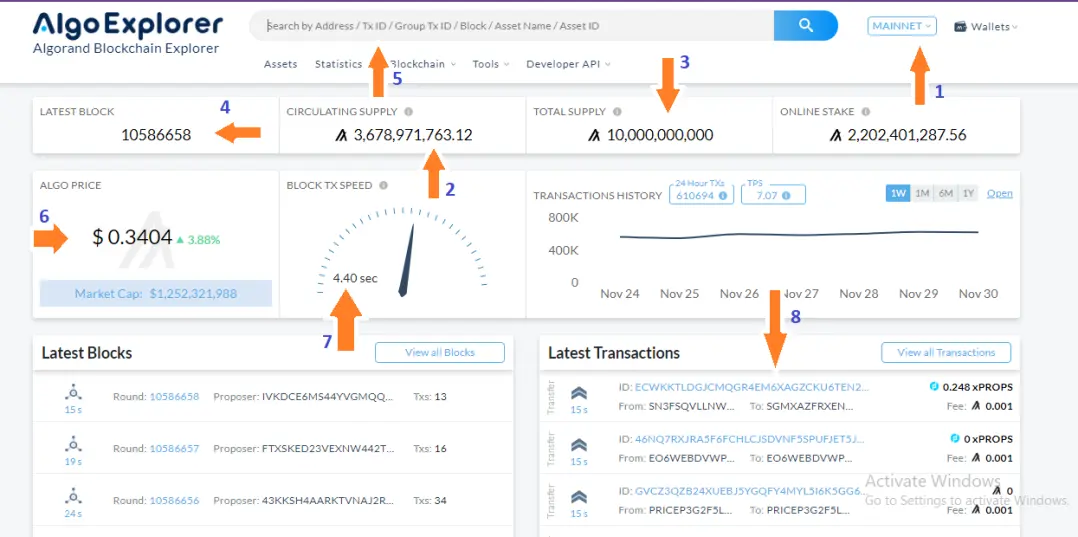Click Algo symbol beside Total Supply value
Screen dimensions: 1078x537
[595, 135]
